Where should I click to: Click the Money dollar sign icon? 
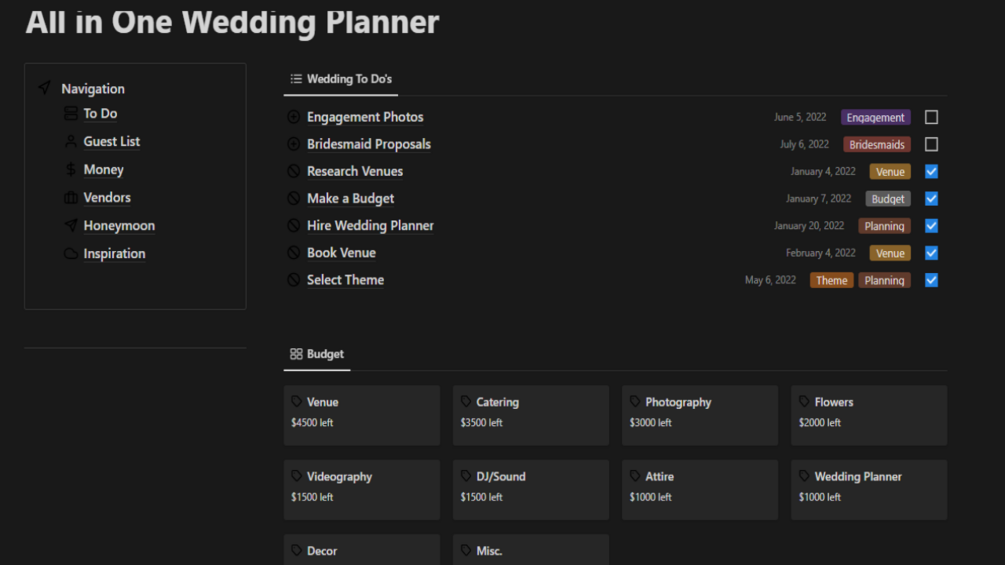(x=70, y=170)
